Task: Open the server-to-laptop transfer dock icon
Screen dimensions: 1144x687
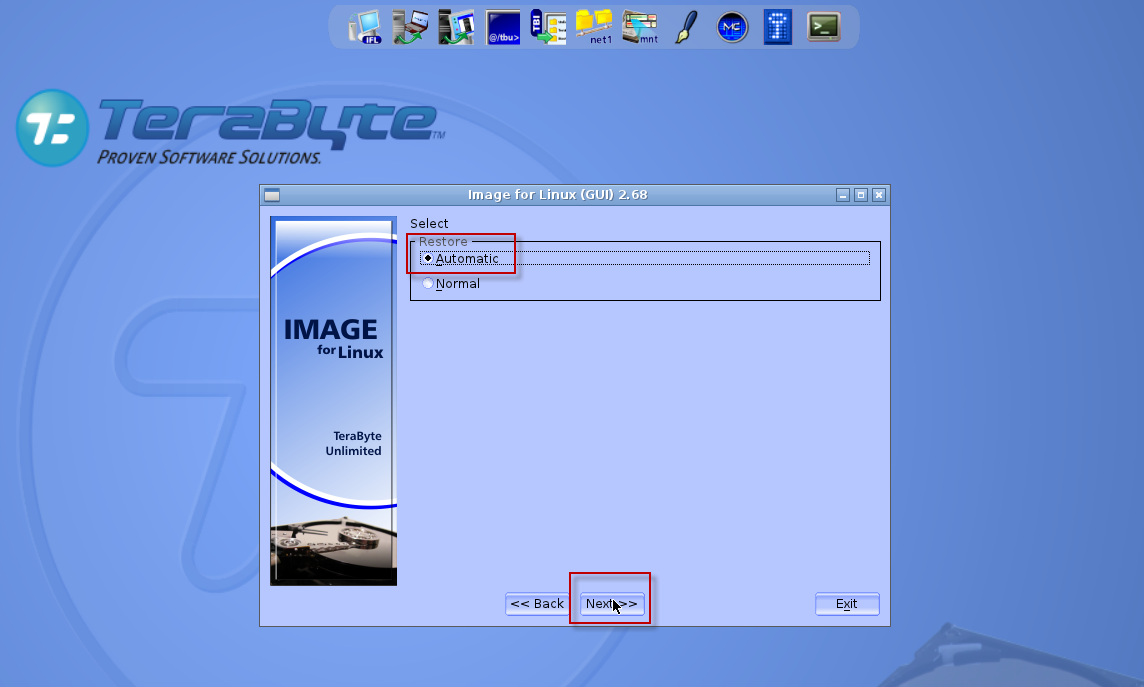Action: (410, 28)
